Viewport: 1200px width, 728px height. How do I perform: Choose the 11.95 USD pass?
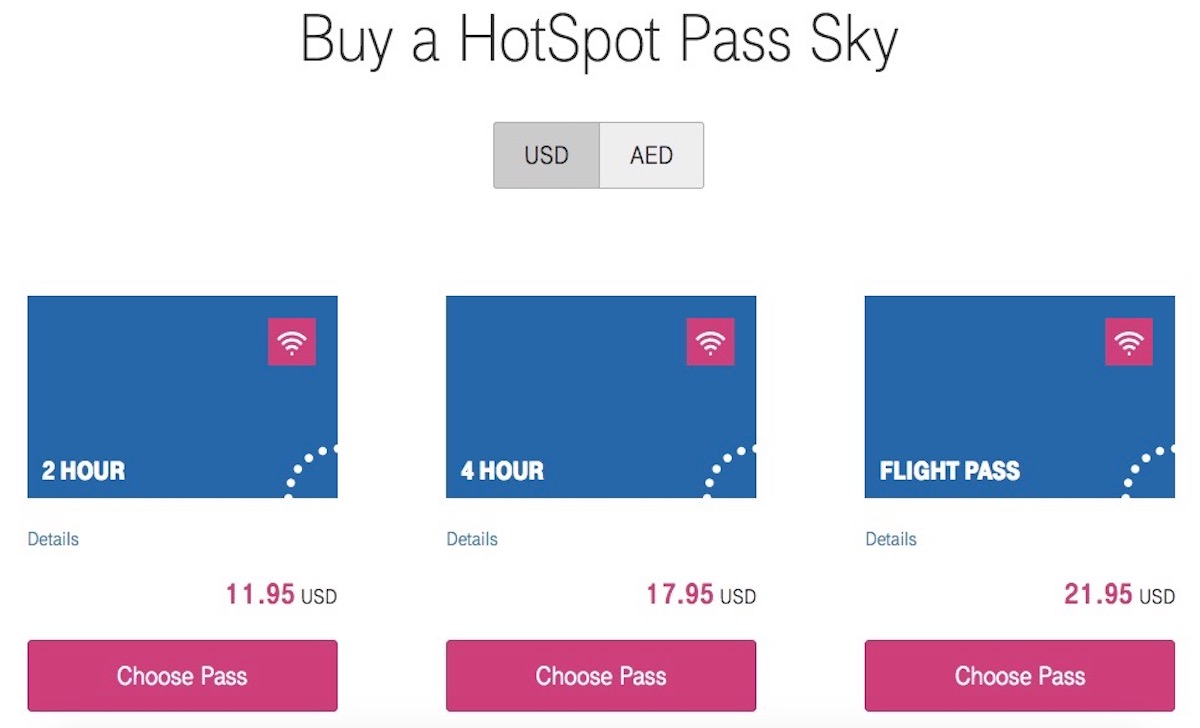pyautogui.click(x=182, y=676)
